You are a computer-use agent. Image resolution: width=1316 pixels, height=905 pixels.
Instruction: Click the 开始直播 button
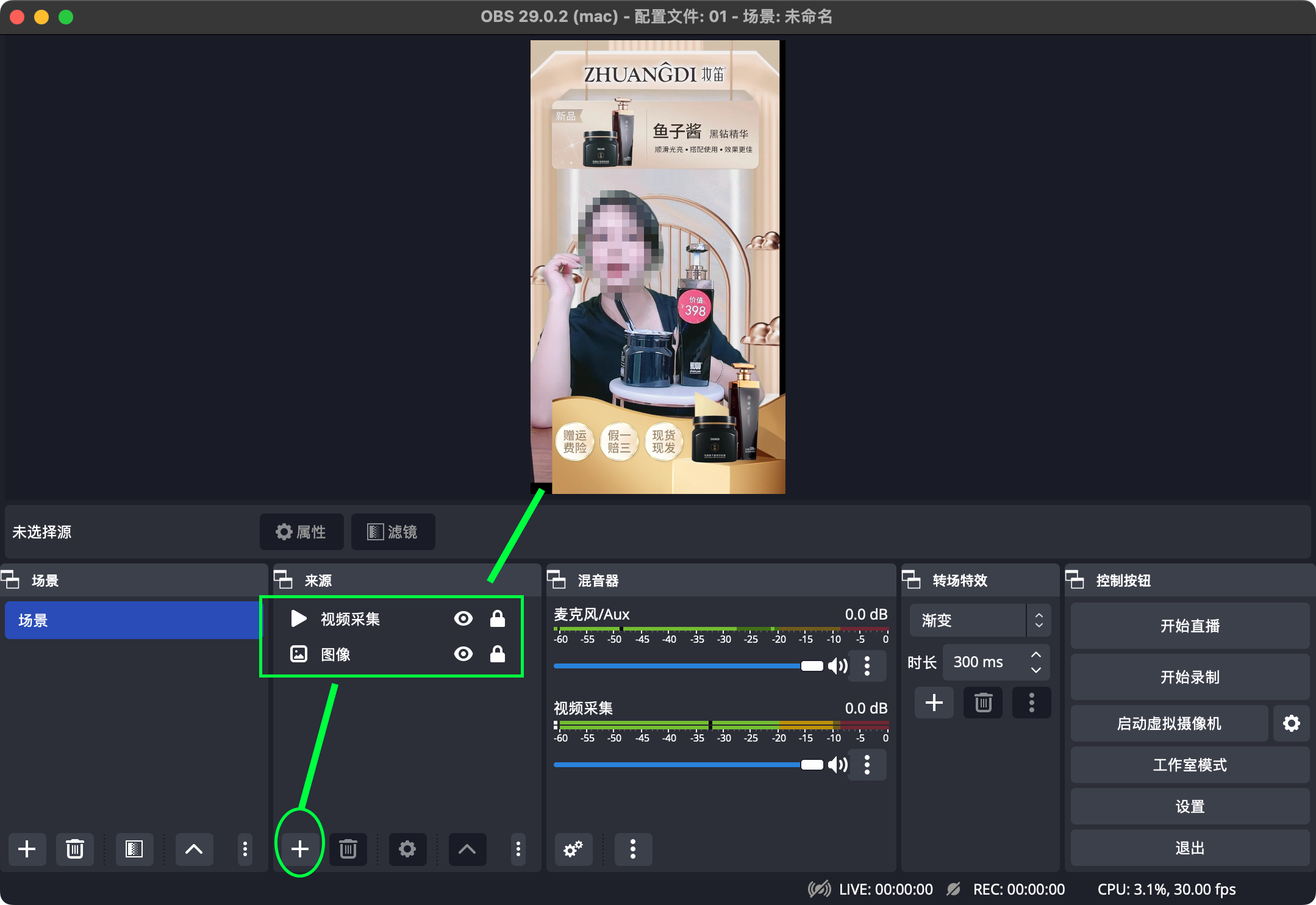pos(1189,626)
